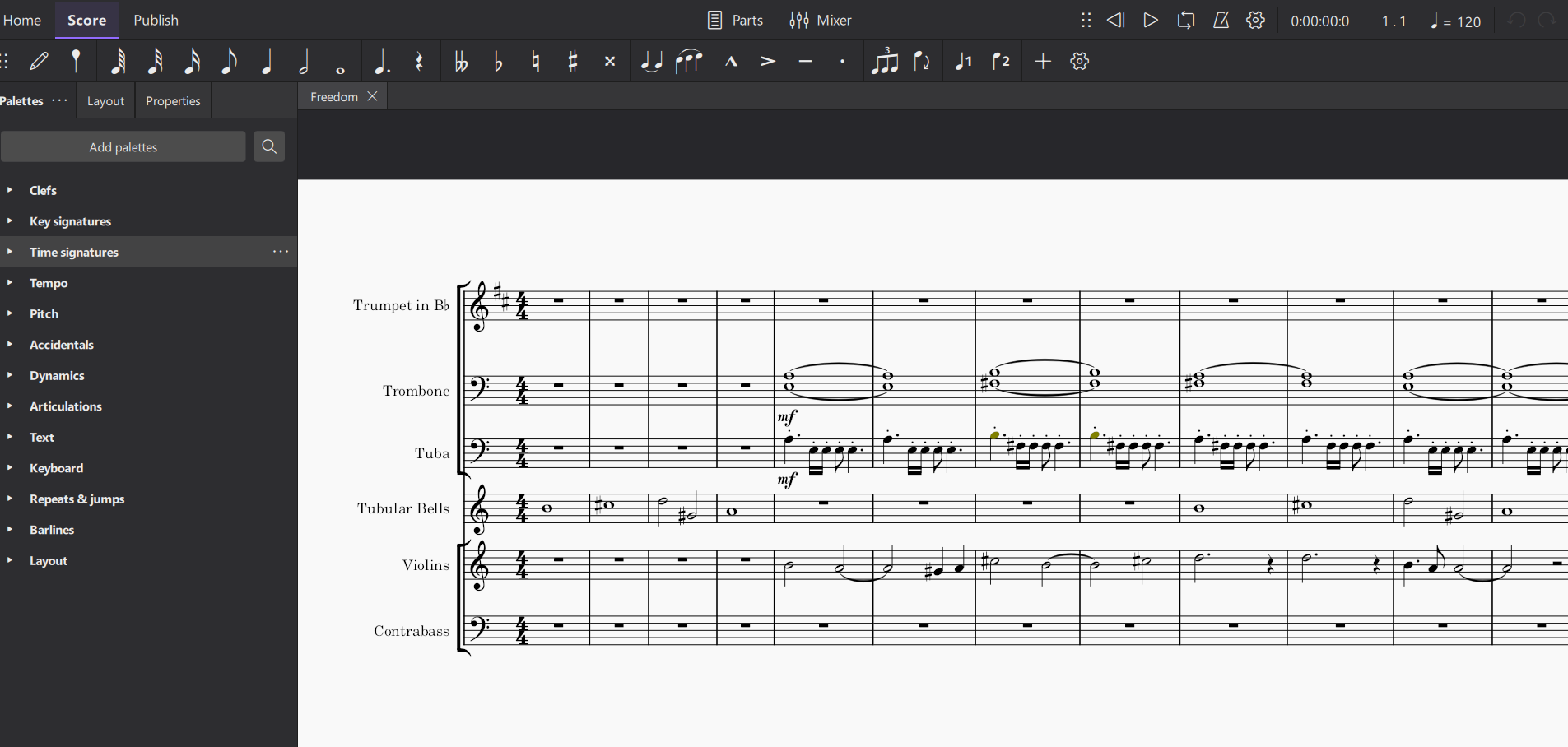Click the playback time 0:00:00:0 field
This screenshot has width=1568, height=747.
point(1320,21)
